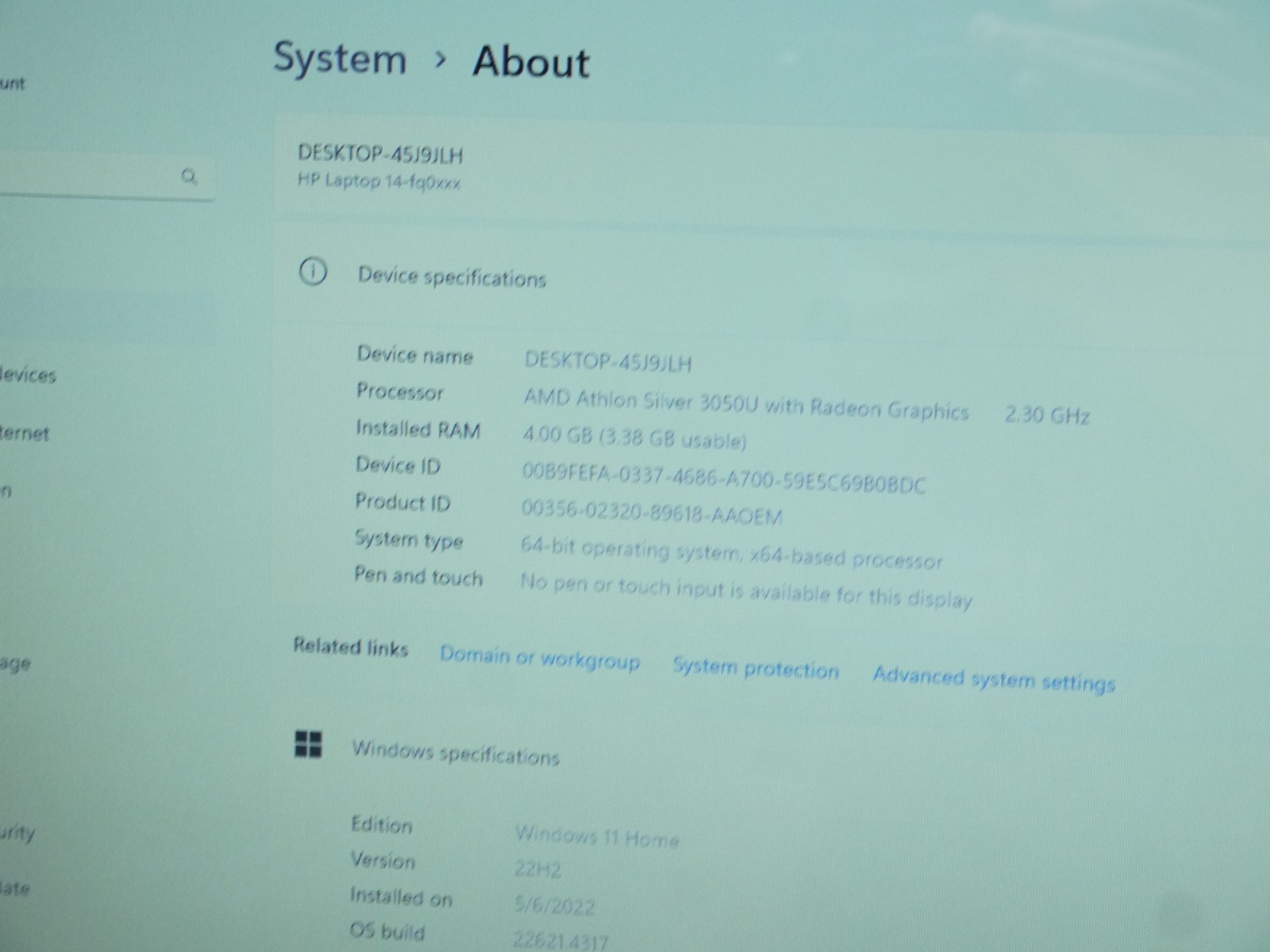Click the Related links label

point(350,647)
